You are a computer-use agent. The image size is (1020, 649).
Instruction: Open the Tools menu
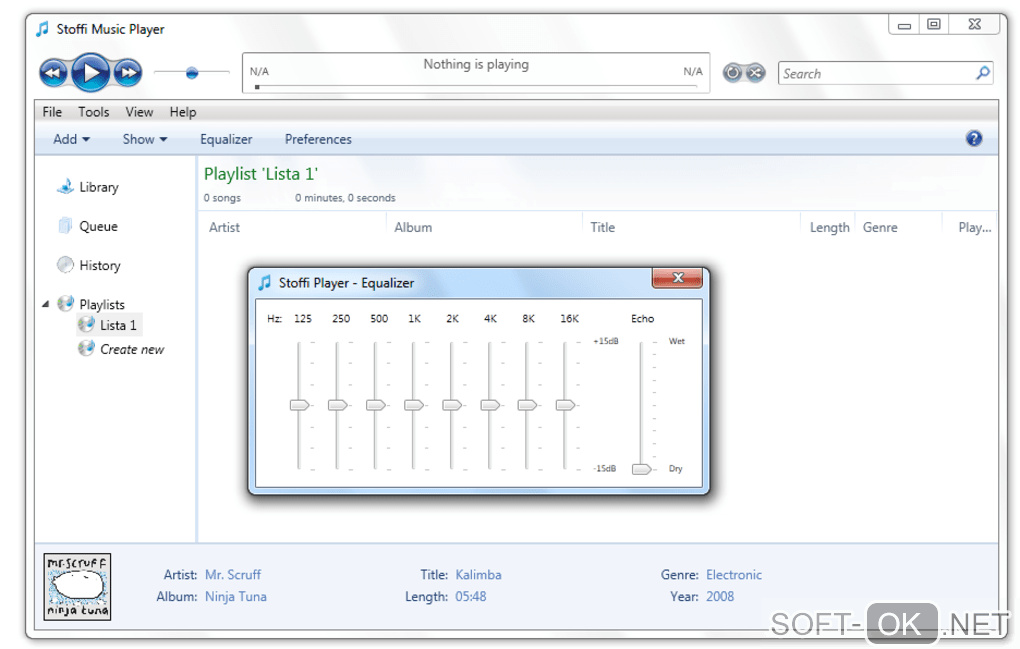point(94,112)
